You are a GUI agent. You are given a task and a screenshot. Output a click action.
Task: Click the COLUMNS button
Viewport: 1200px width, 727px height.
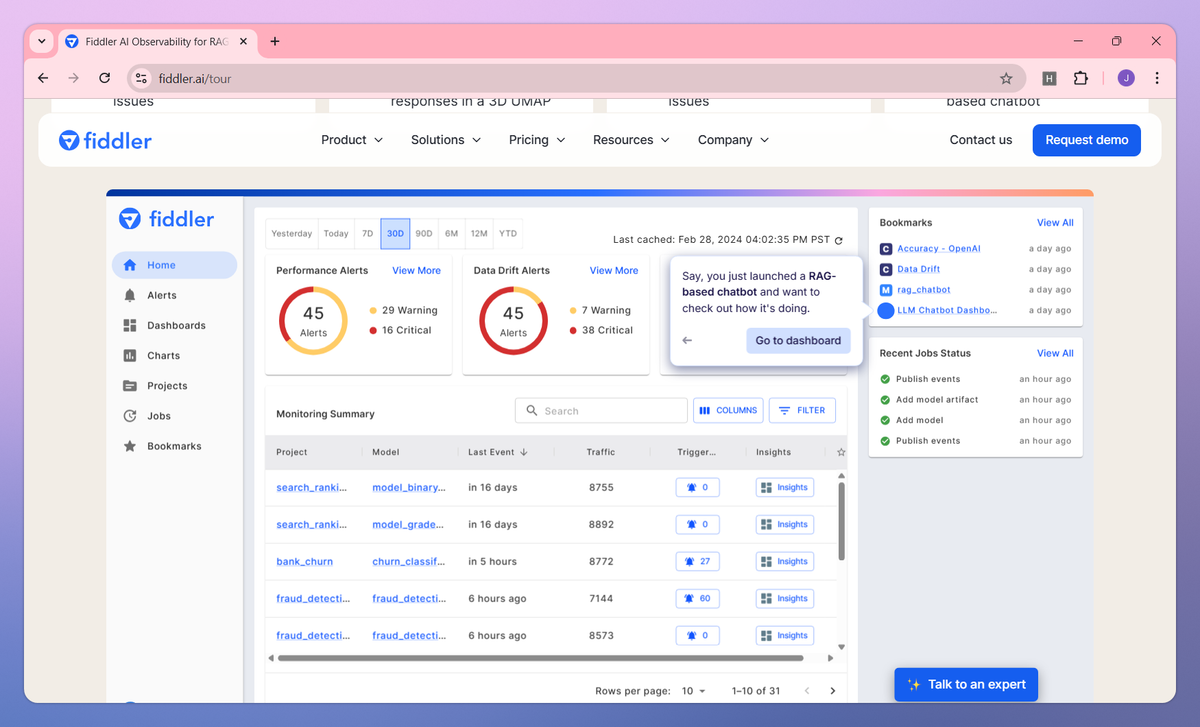pyautogui.click(x=728, y=410)
